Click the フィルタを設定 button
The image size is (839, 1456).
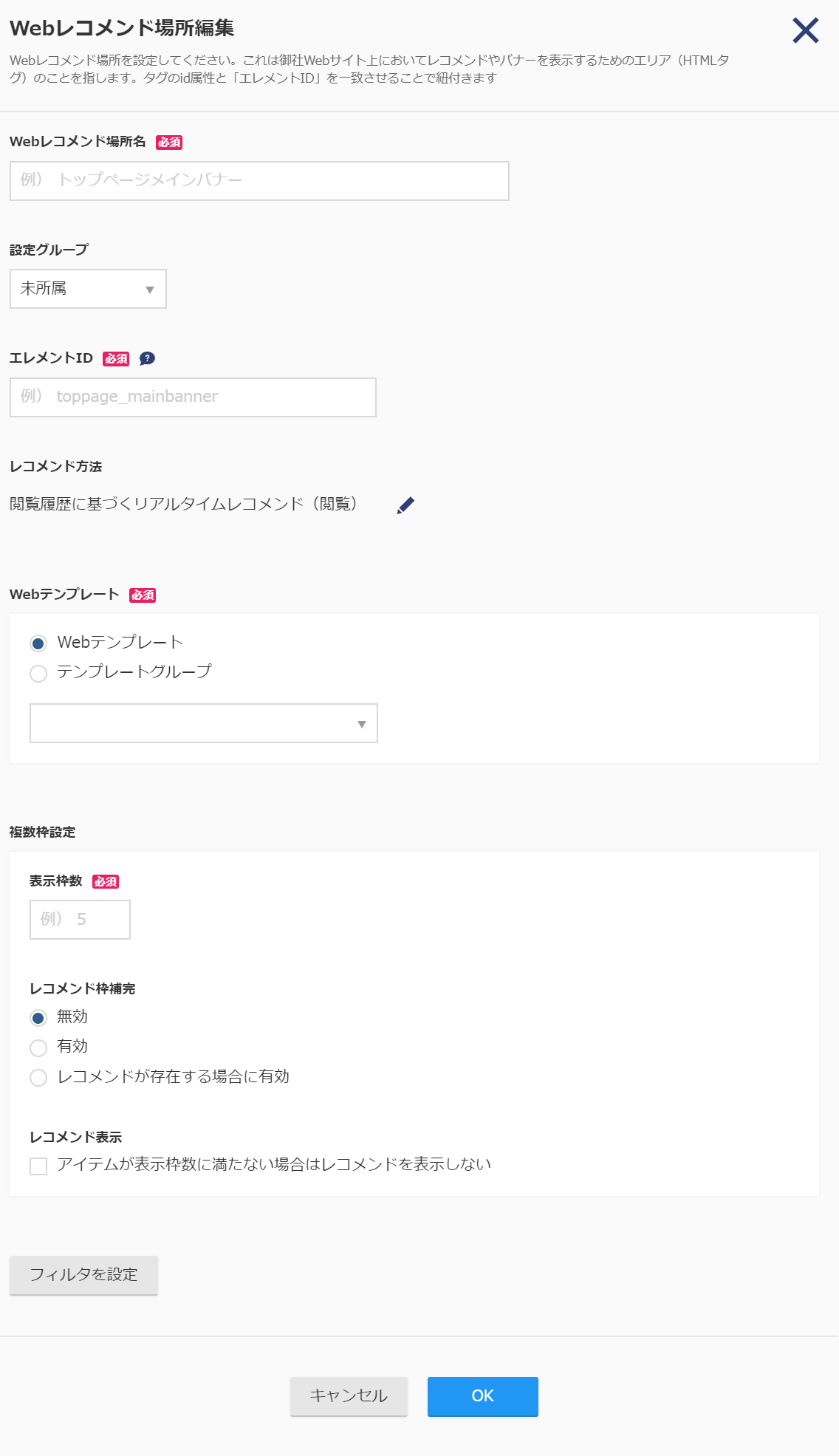83,1275
